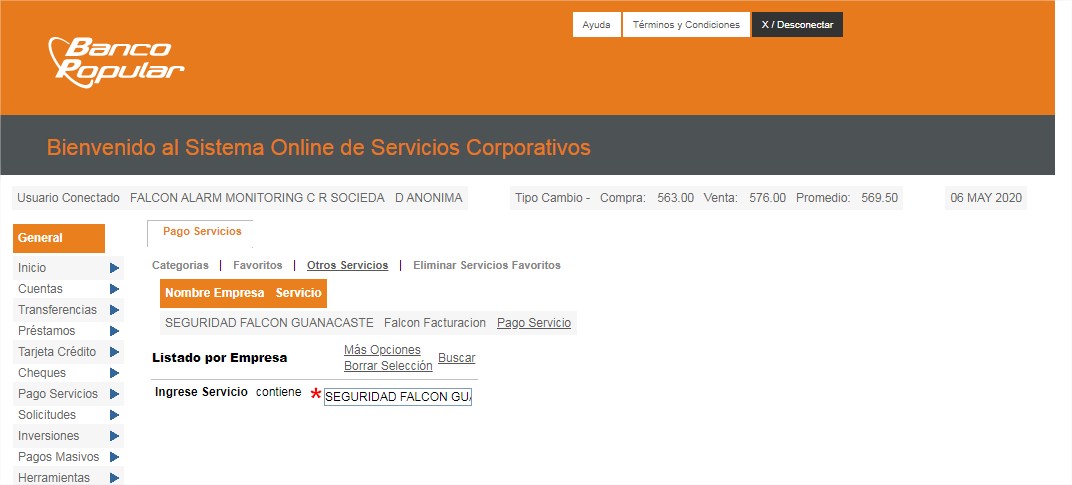Open the Inversiones sidebar item
The height and width of the screenshot is (485, 1072).
click(49, 436)
